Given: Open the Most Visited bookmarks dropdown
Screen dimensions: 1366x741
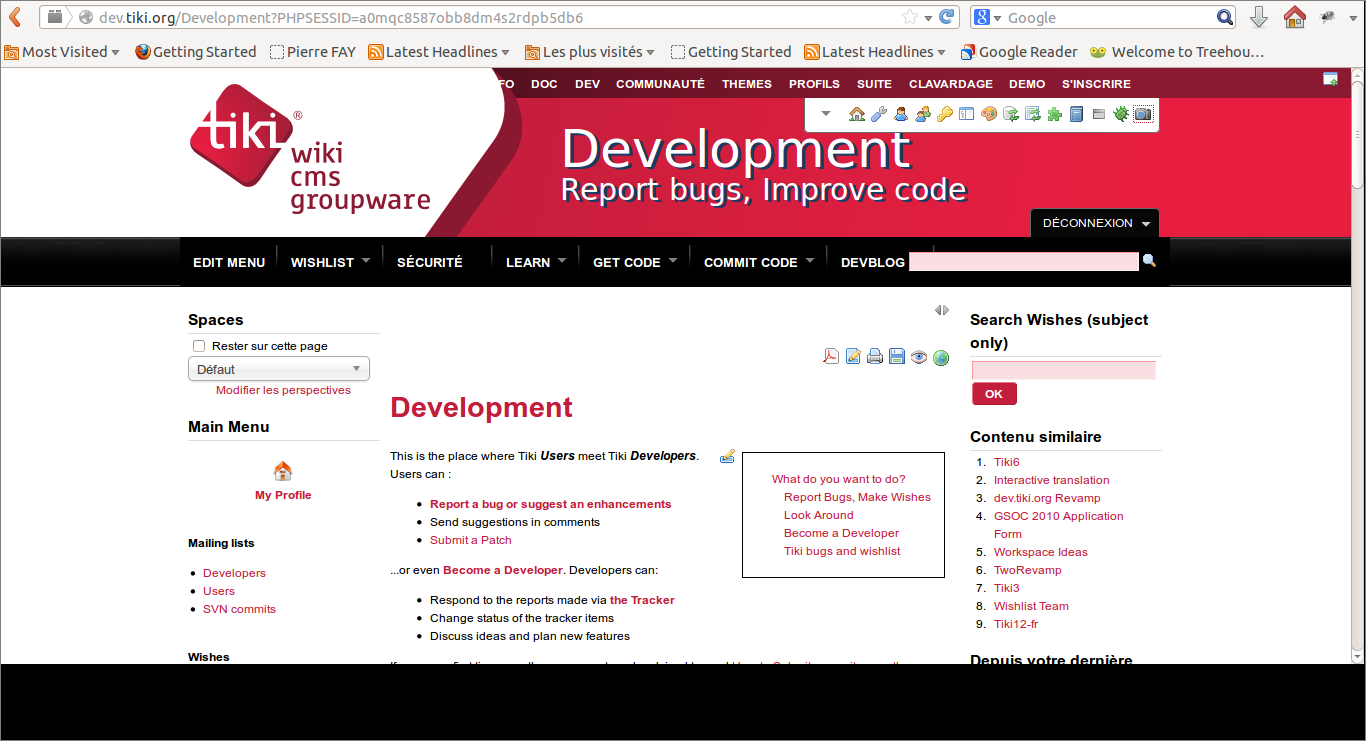Looking at the screenshot, I should tap(62, 52).
